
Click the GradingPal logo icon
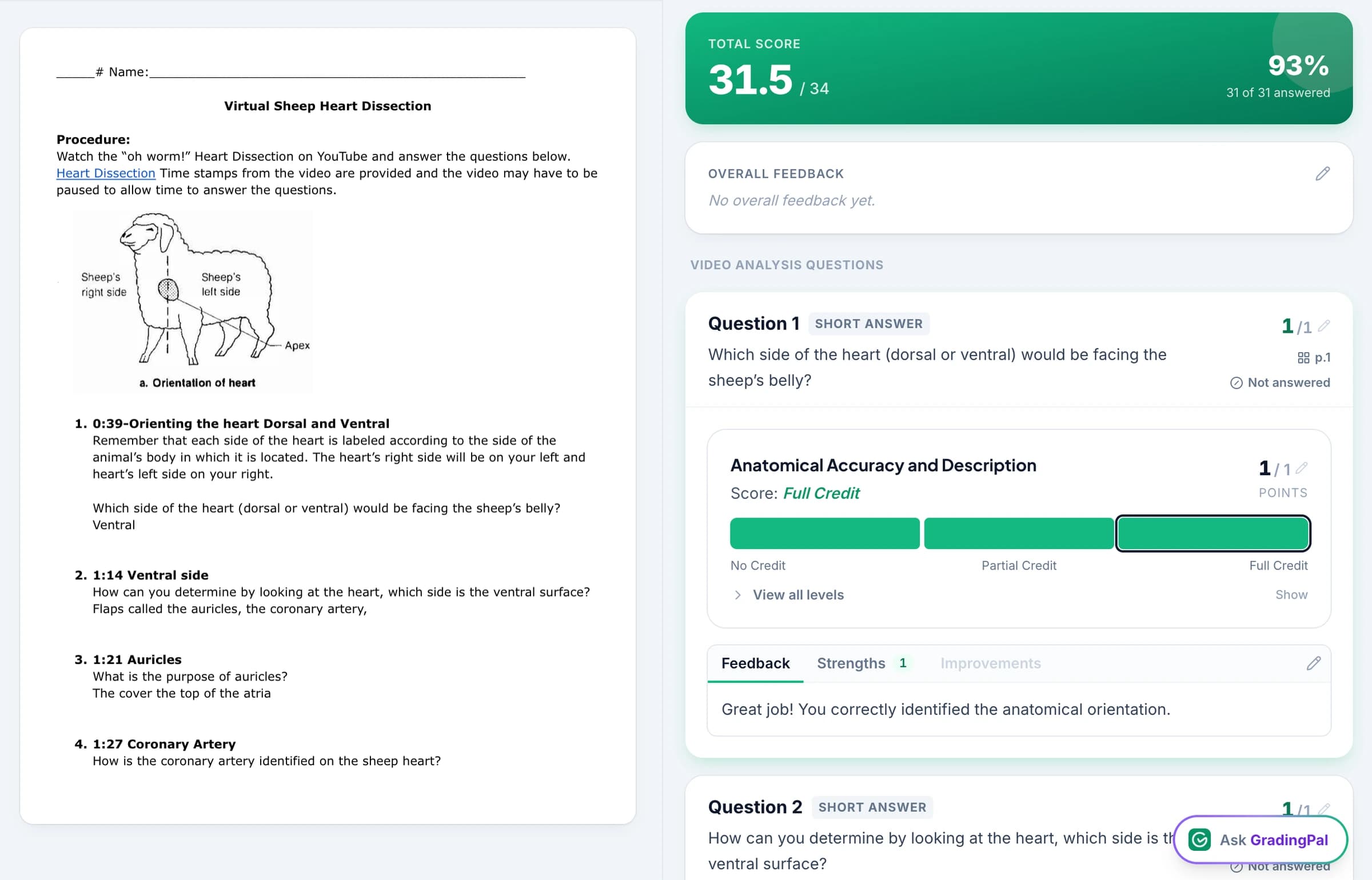[1199, 839]
